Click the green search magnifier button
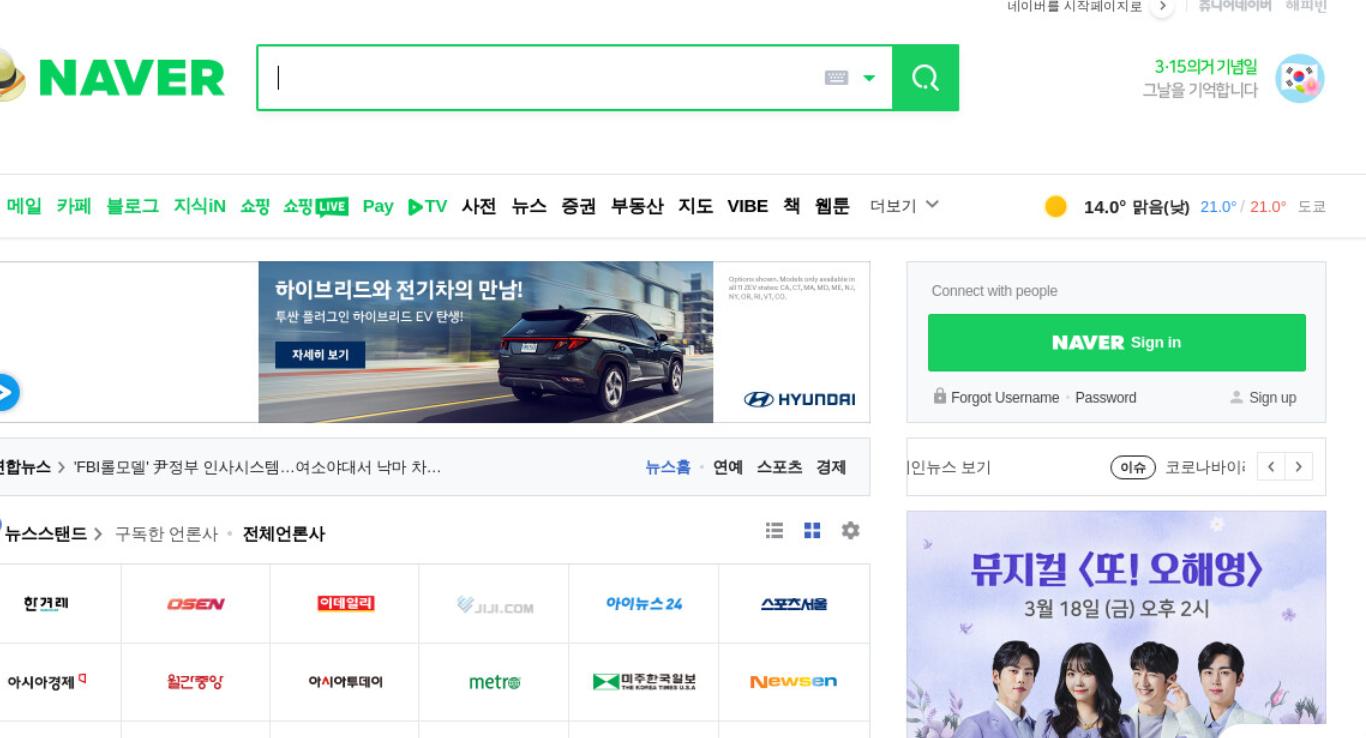This screenshot has height=738, width=1366. (925, 78)
